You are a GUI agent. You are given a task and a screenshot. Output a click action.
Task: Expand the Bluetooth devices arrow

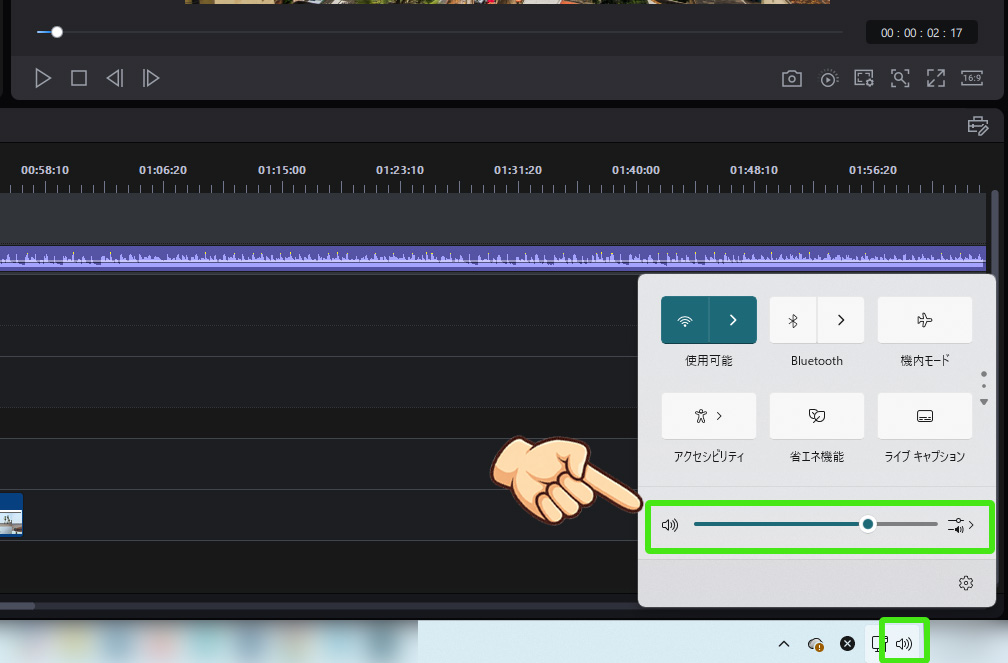coord(841,320)
